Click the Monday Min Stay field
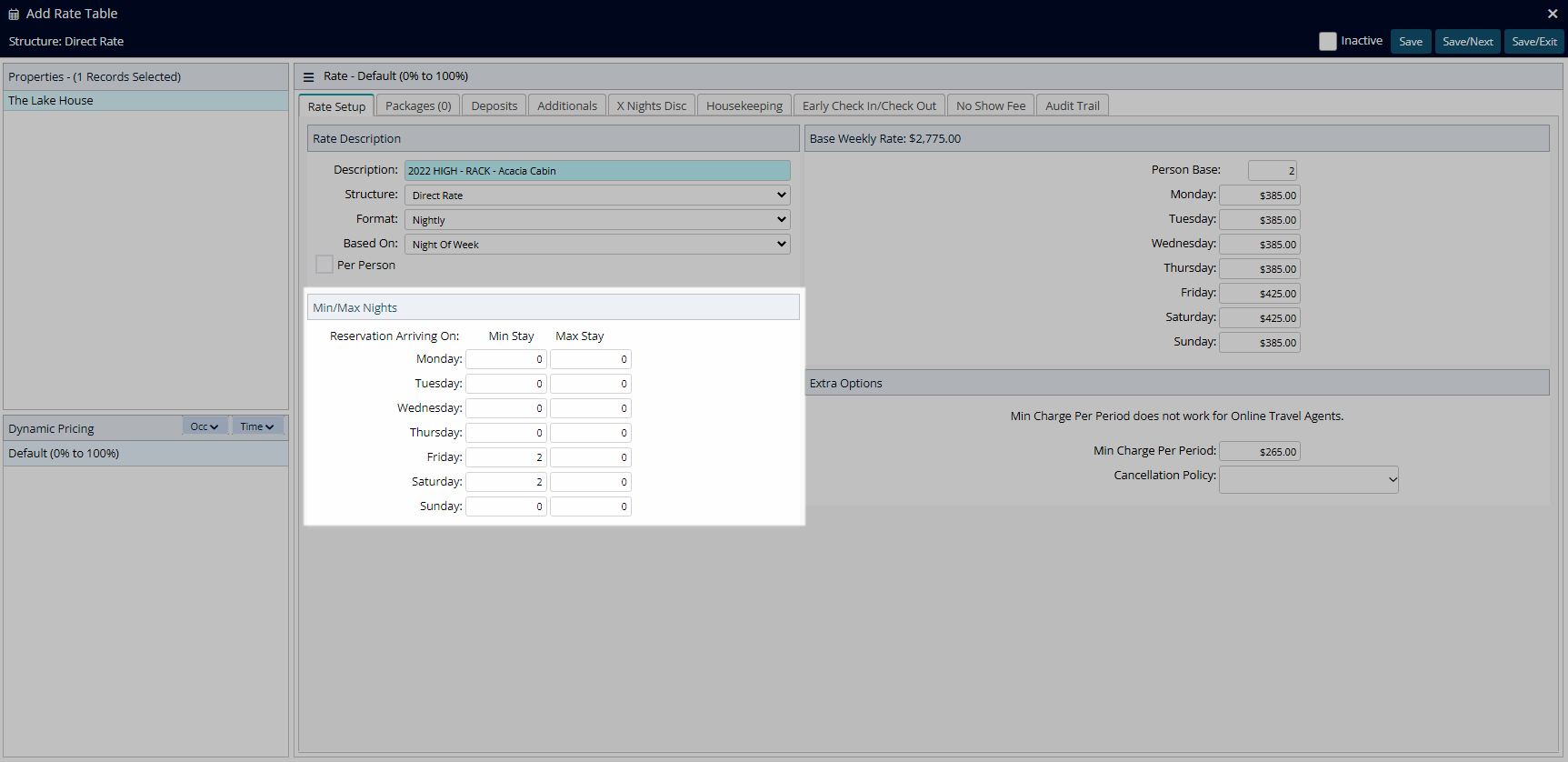This screenshot has height=762, width=1568. tap(506, 359)
